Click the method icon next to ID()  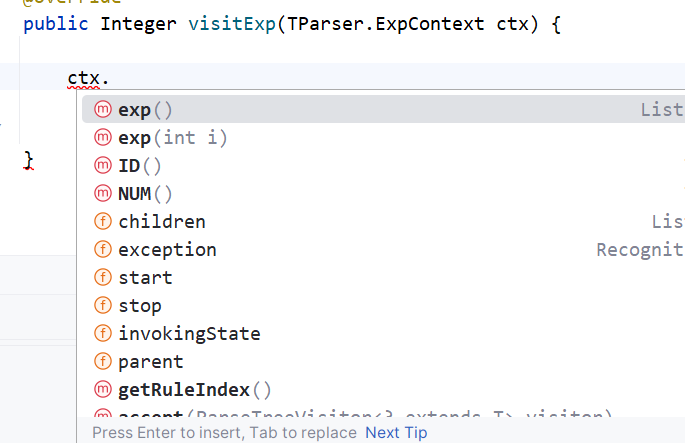(103, 166)
